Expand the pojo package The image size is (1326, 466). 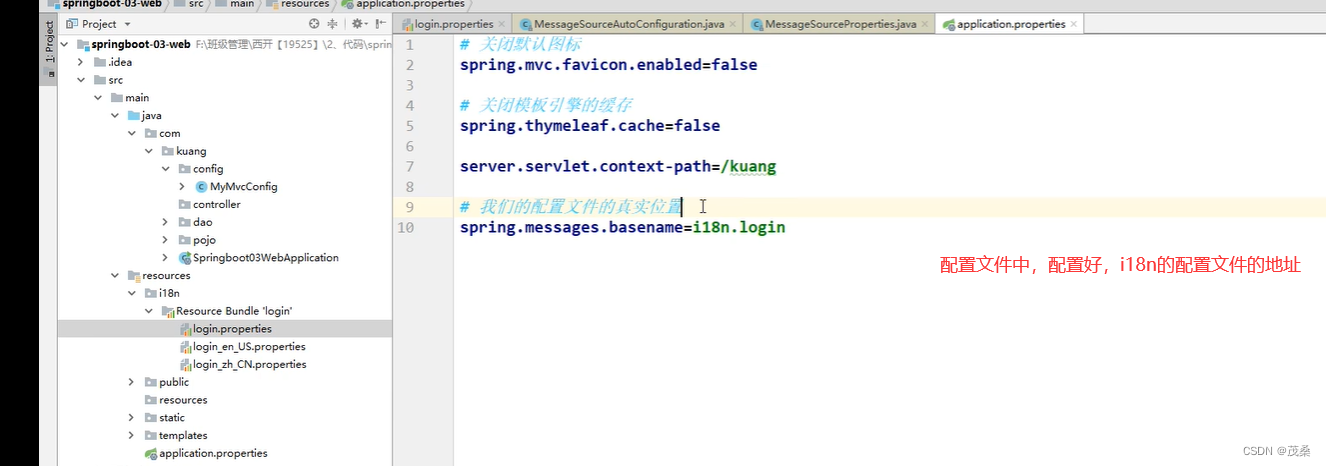tap(166, 240)
